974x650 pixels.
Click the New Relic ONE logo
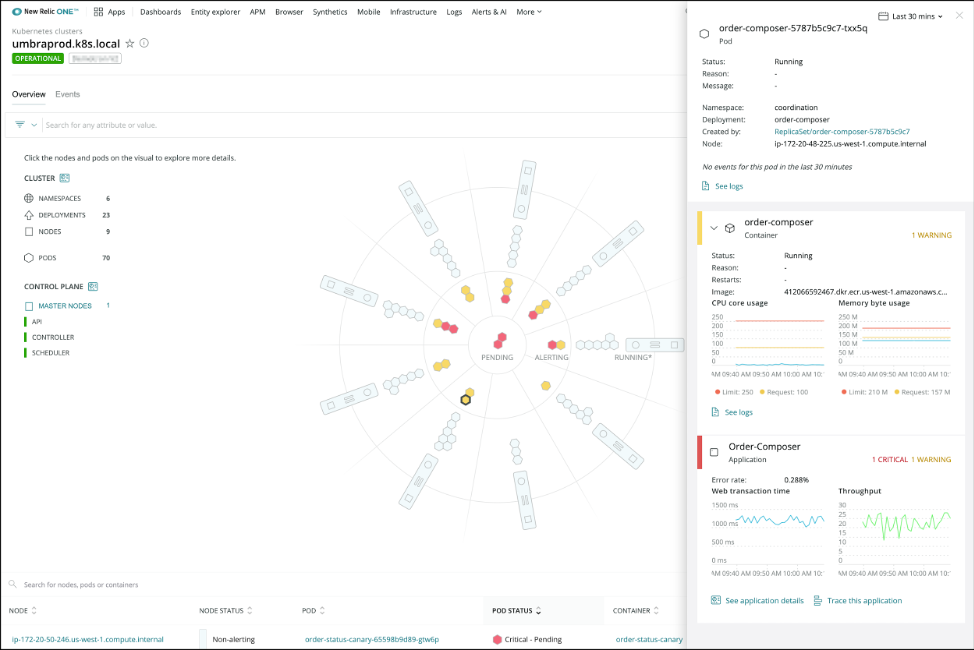[x=45, y=12]
